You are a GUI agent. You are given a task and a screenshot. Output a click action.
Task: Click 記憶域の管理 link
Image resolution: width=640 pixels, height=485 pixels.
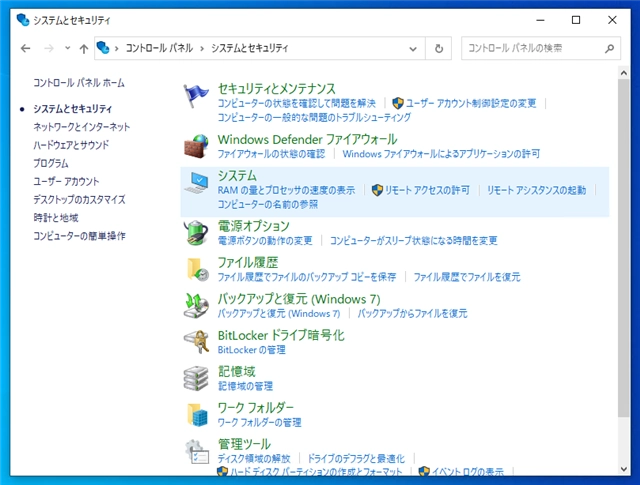click(x=245, y=386)
